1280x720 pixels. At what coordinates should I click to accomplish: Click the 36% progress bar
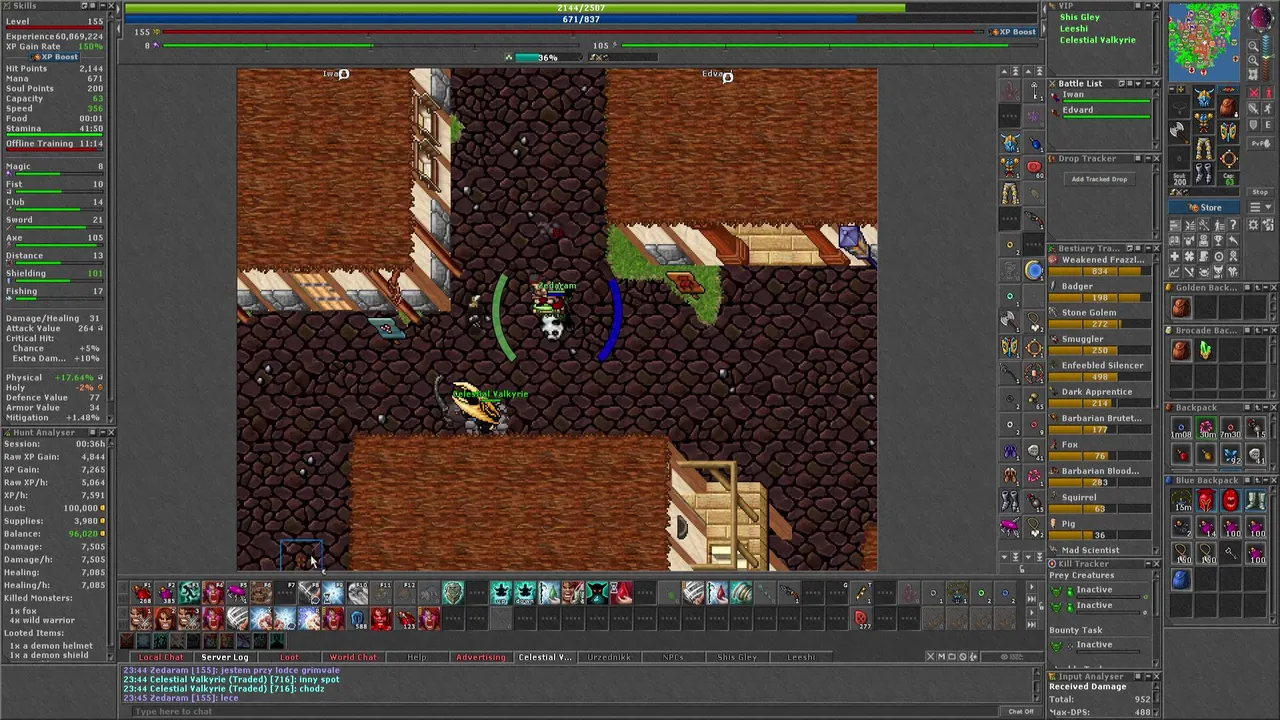(x=548, y=57)
